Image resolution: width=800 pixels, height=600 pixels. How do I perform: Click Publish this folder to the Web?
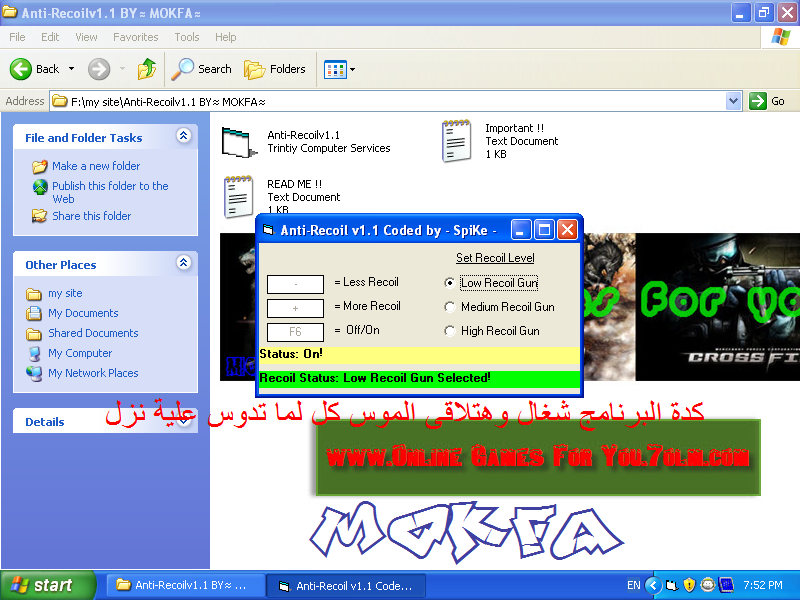[x=110, y=192]
